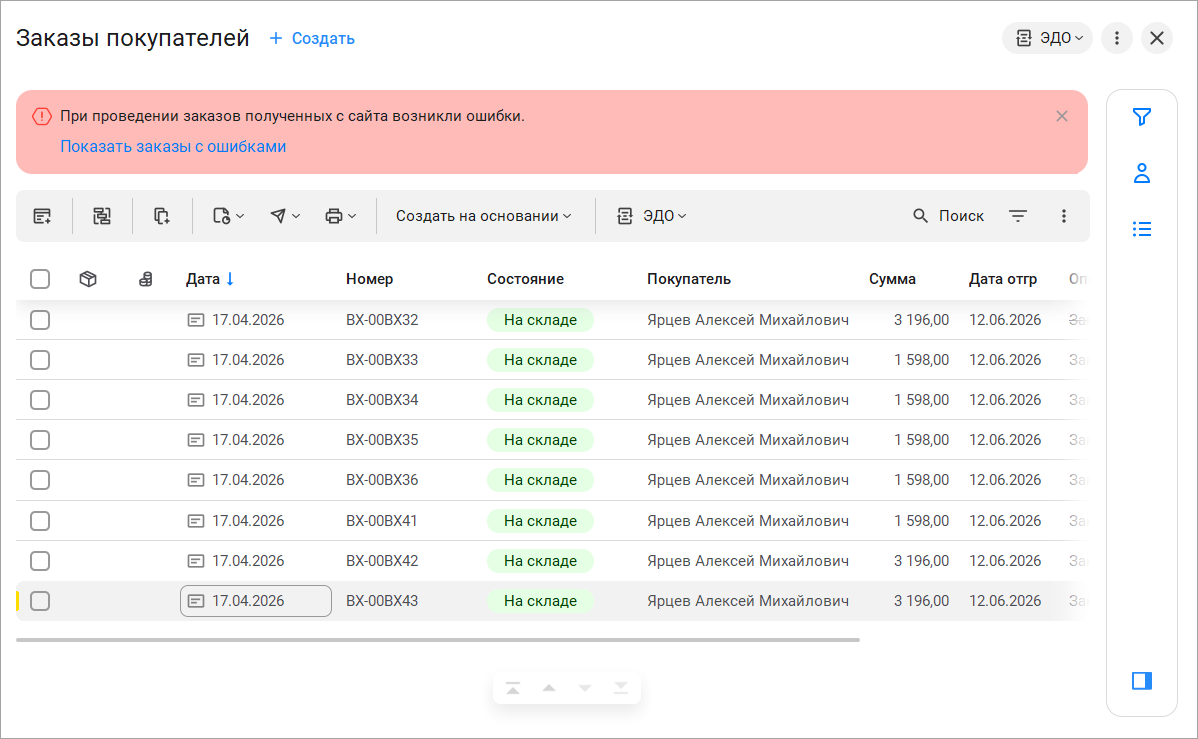This screenshot has height=739, width=1198.
Task: Check the box for order ВХ-00ВХ43
Action: tap(40, 601)
